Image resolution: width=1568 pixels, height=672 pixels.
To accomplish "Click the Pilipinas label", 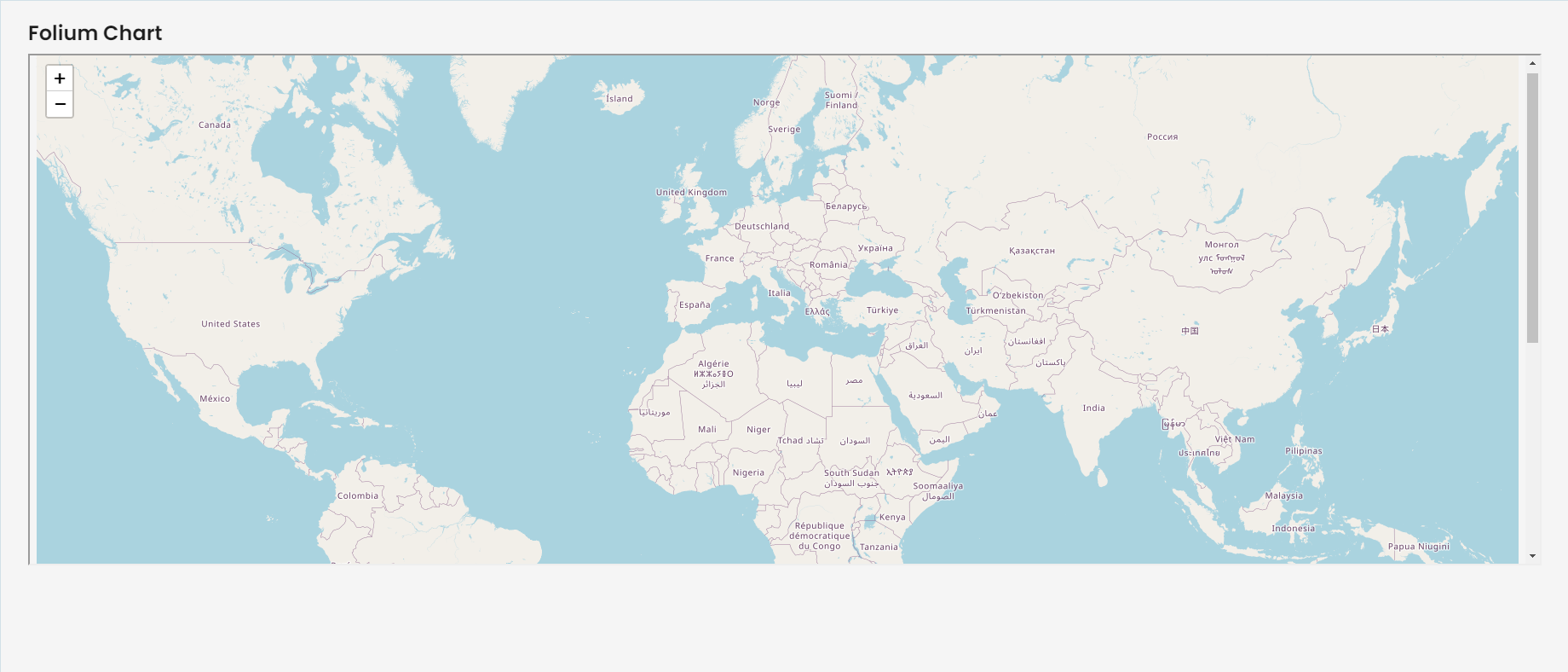I will point(1304,451).
